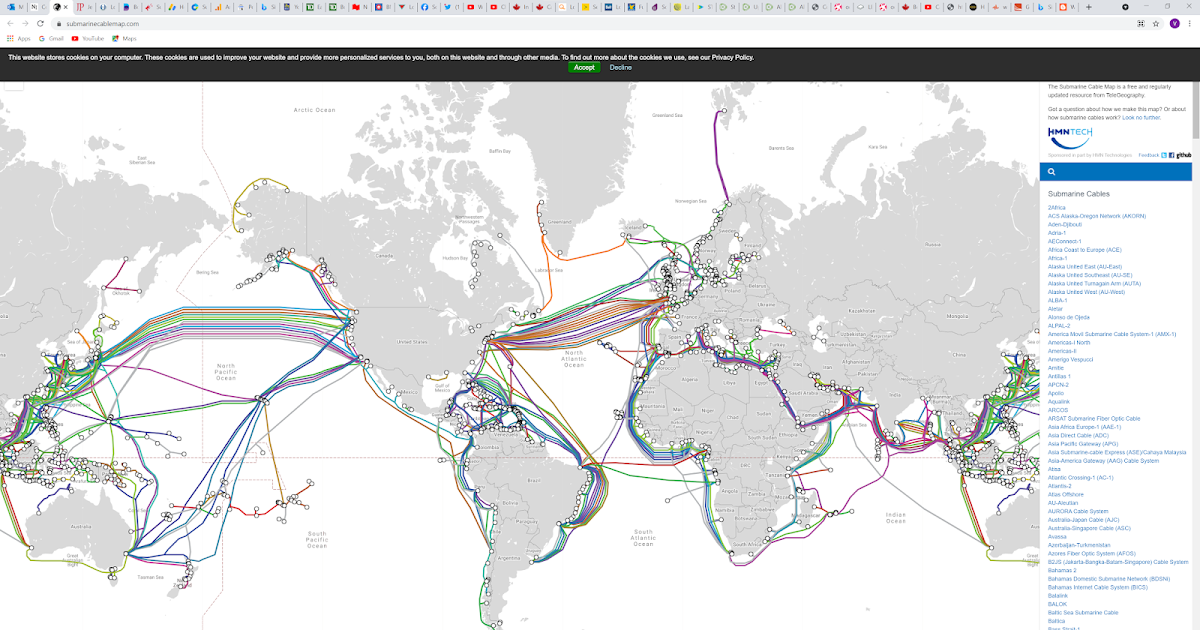
Task: Open the Chrome three-dot menu
Action: click(1188, 22)
